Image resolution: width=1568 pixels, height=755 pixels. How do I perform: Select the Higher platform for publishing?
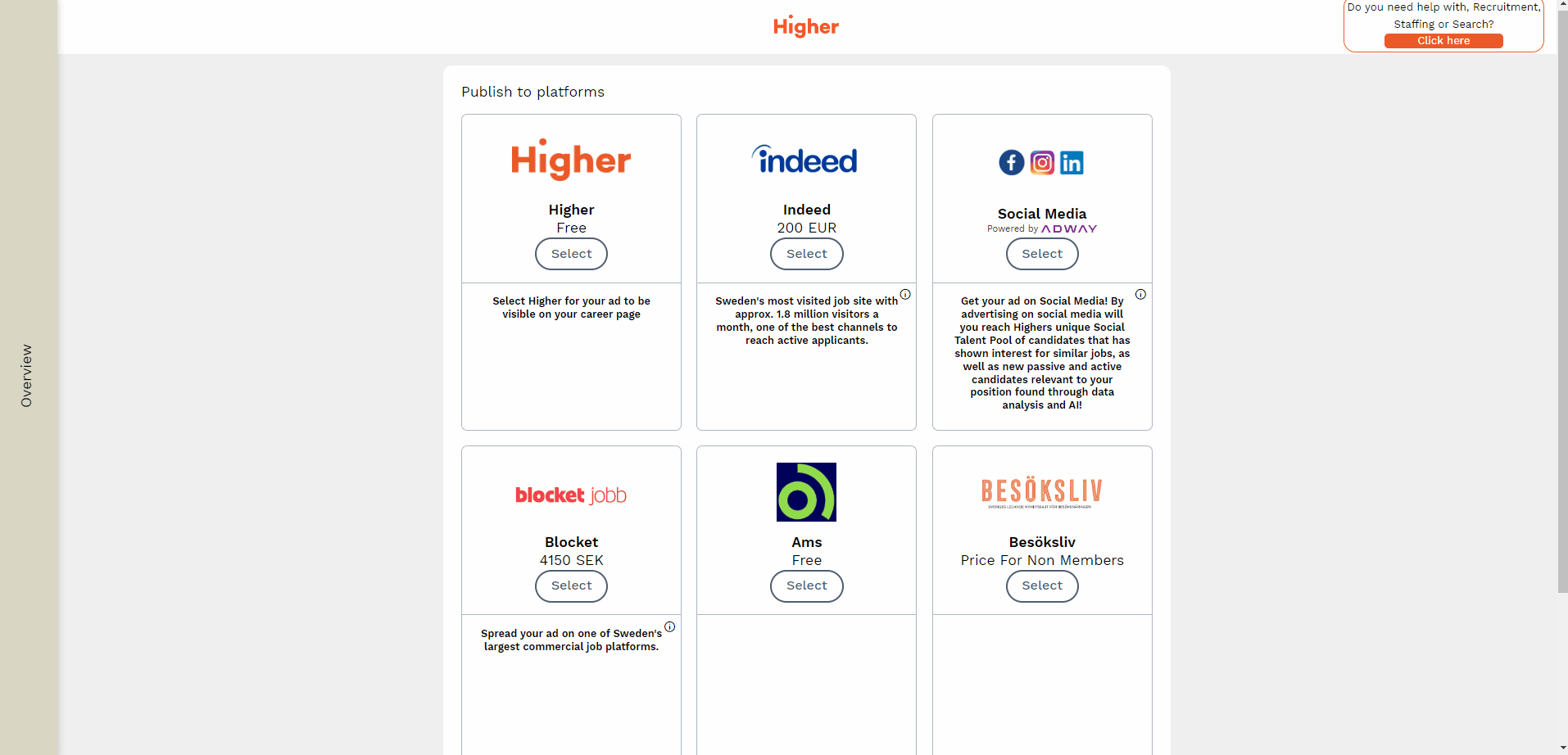[x=571, y=254]
